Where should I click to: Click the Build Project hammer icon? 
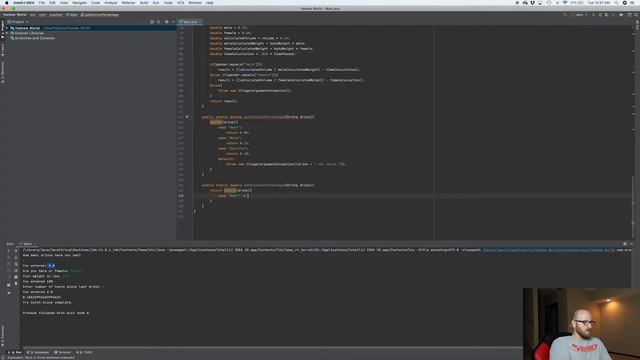point(564,15)
